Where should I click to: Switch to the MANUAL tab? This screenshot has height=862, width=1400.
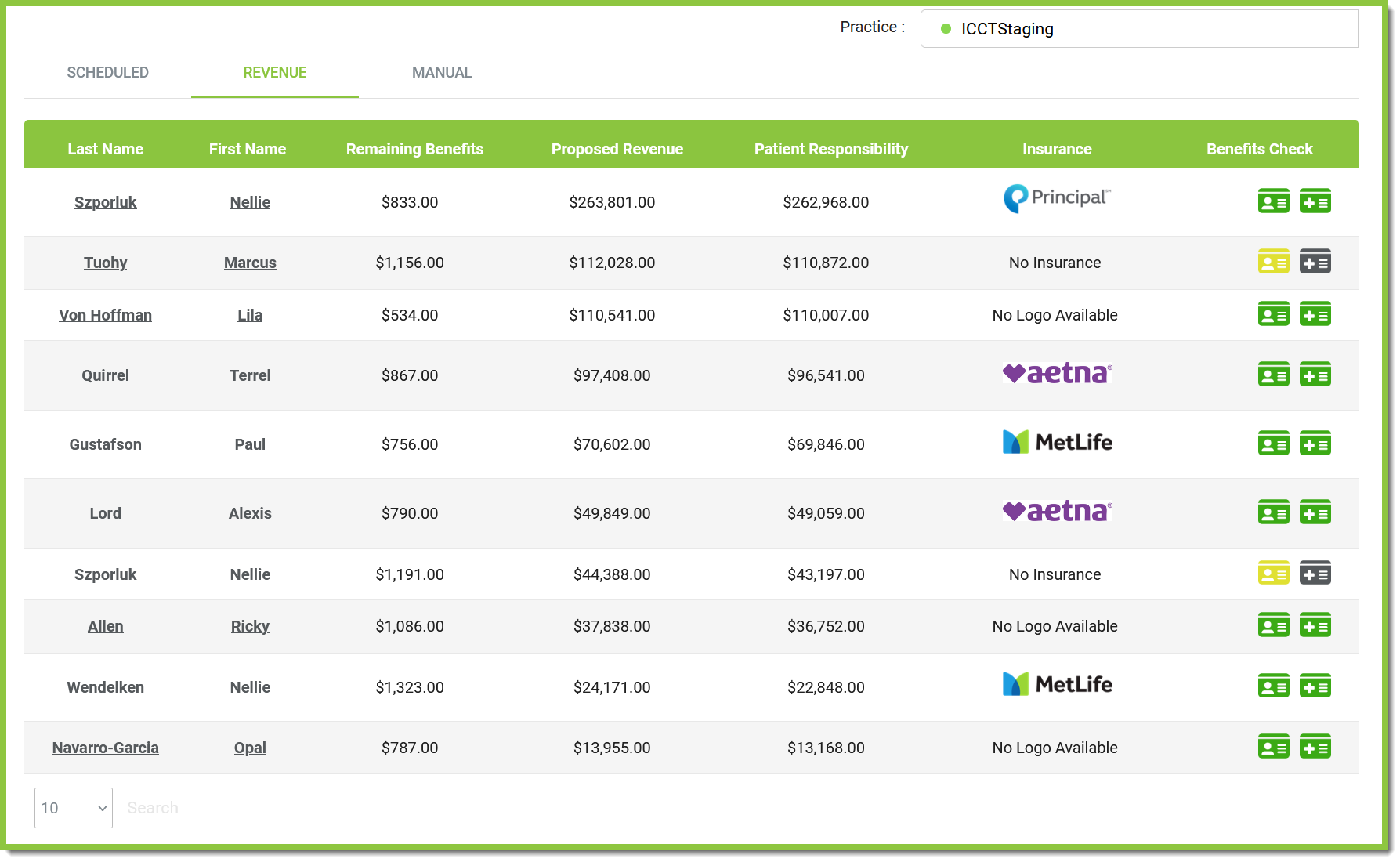(x=441, y=72)
